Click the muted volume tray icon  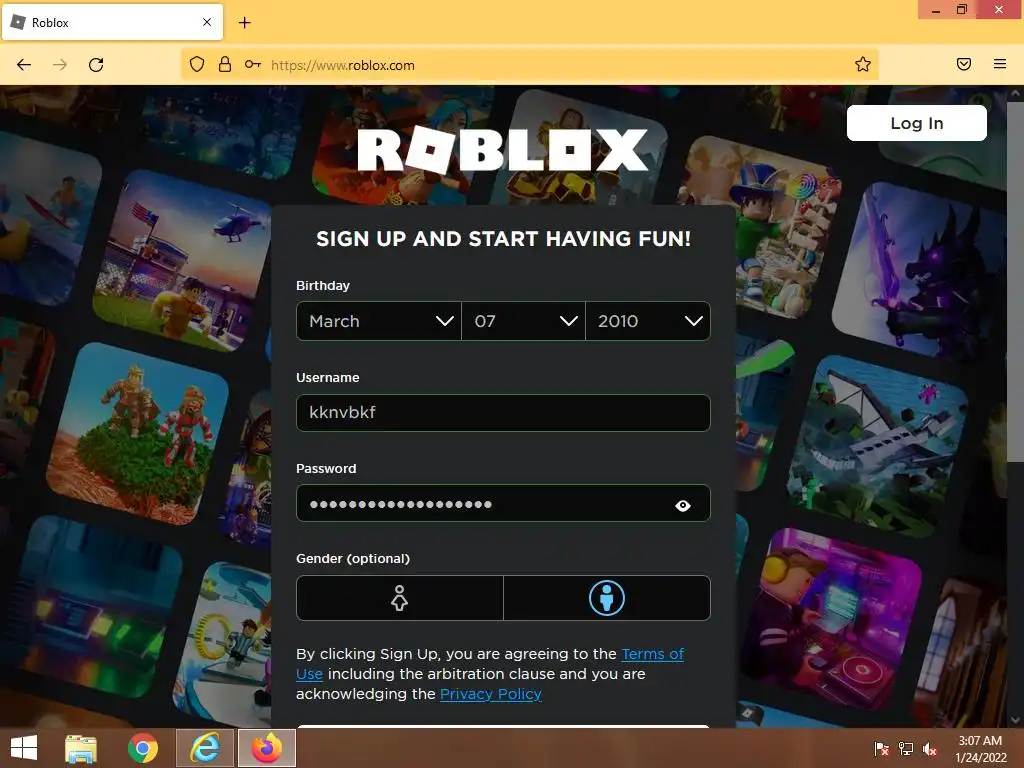pyautogui.click(x=930, y=748)
